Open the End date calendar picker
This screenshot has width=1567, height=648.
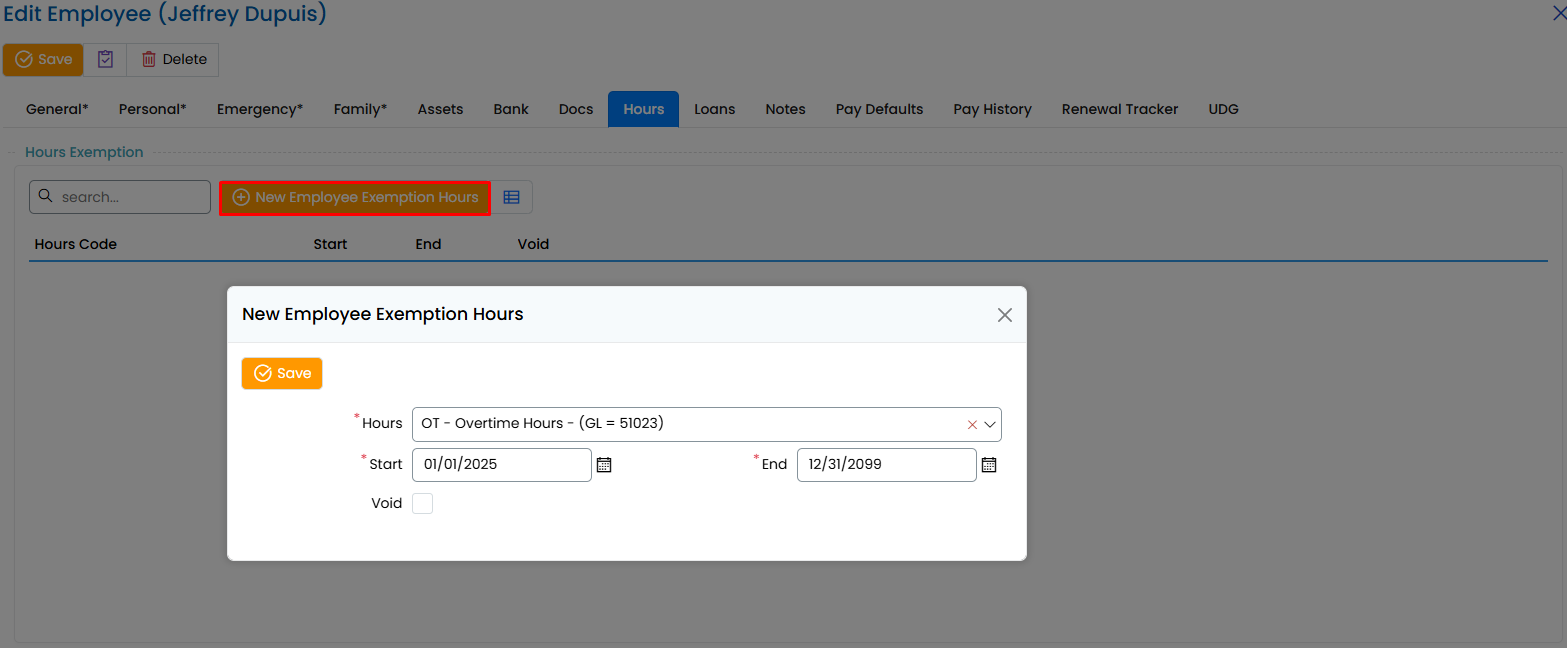pos(989,465)
